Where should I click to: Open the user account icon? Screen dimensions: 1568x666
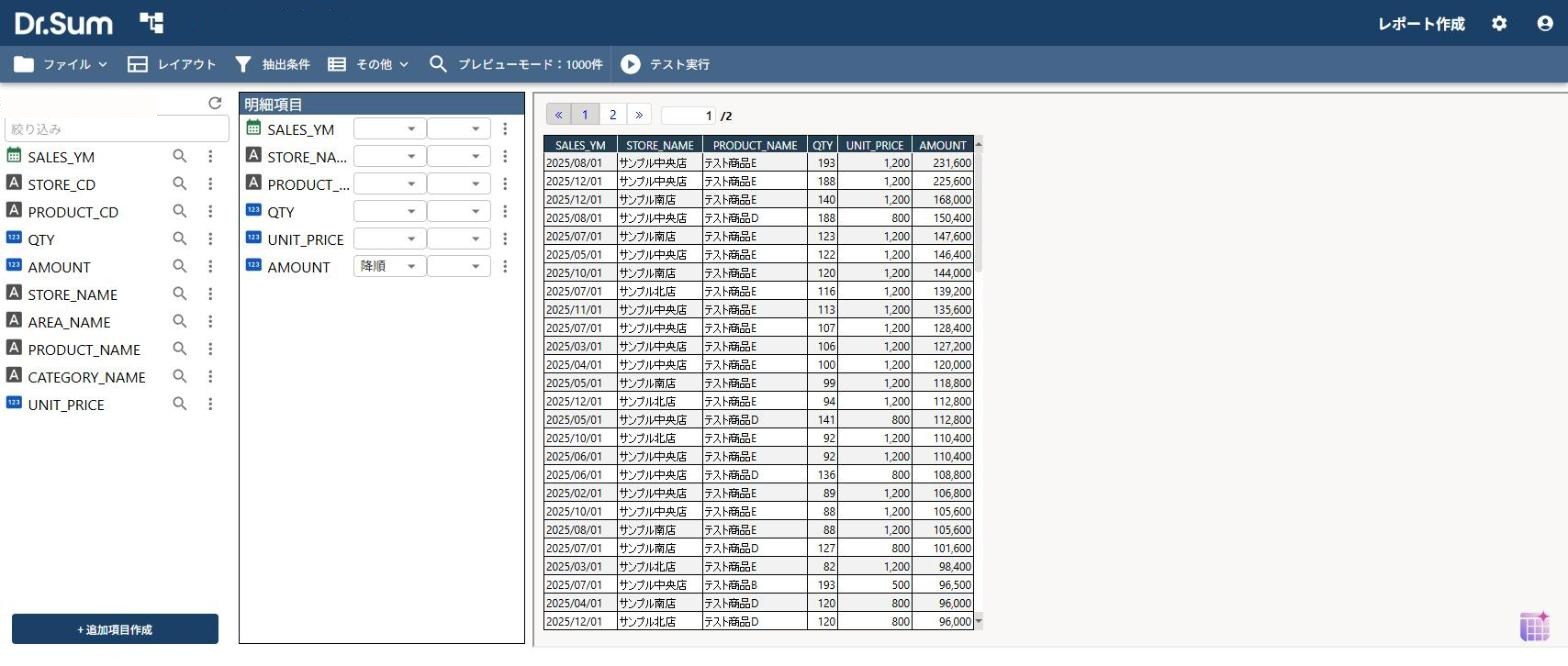(x=1545, y=24)
